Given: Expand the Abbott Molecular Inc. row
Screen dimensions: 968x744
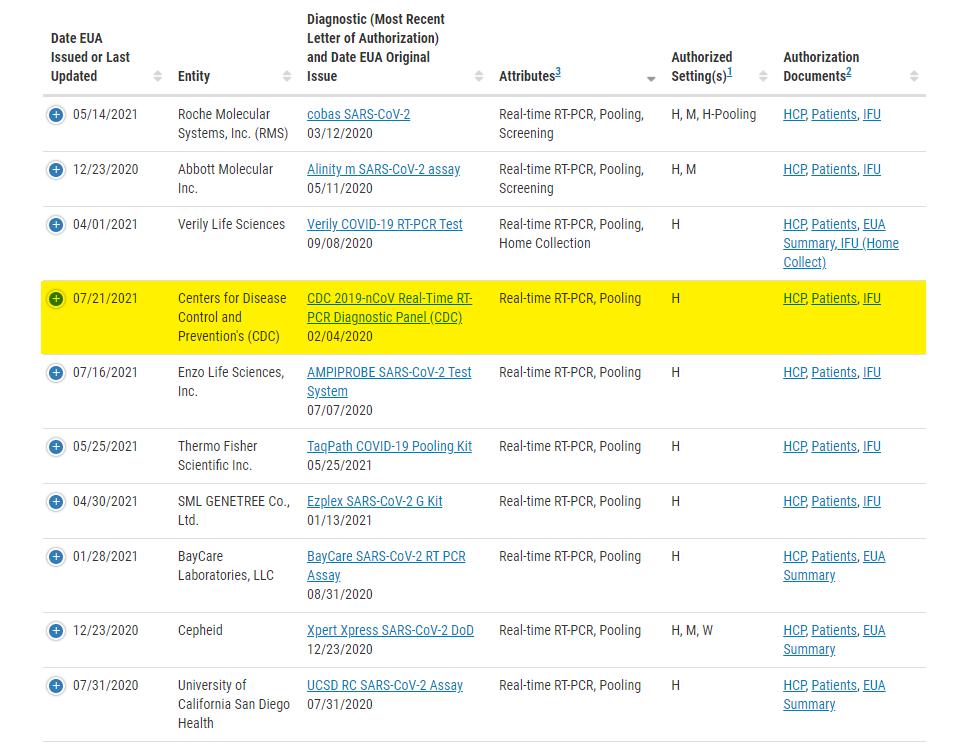Looking at the screenshot, I should coord(56,169).
